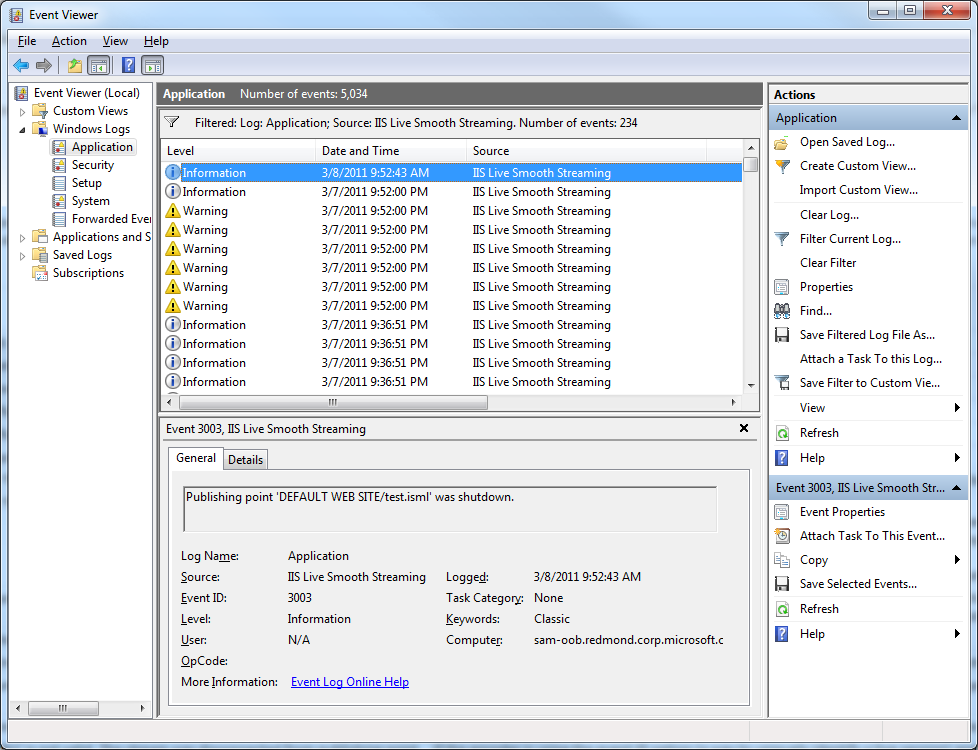Viewport: 978px width, 750px height.
Task: Close the event preview pane with X
Action: [743, 428]
